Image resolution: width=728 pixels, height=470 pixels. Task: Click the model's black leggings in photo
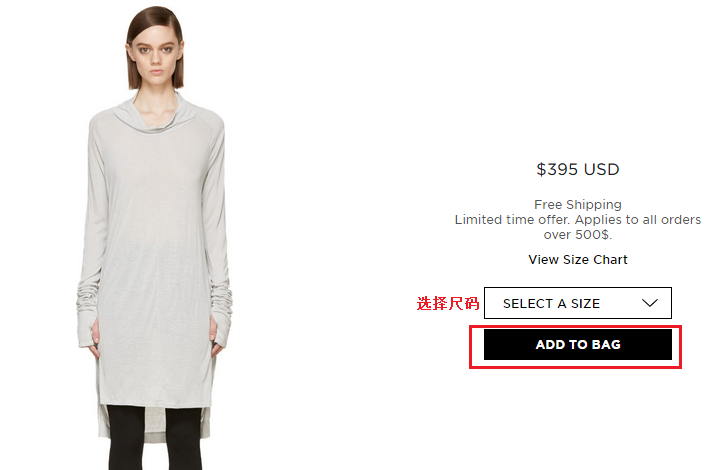pos(155,437)
